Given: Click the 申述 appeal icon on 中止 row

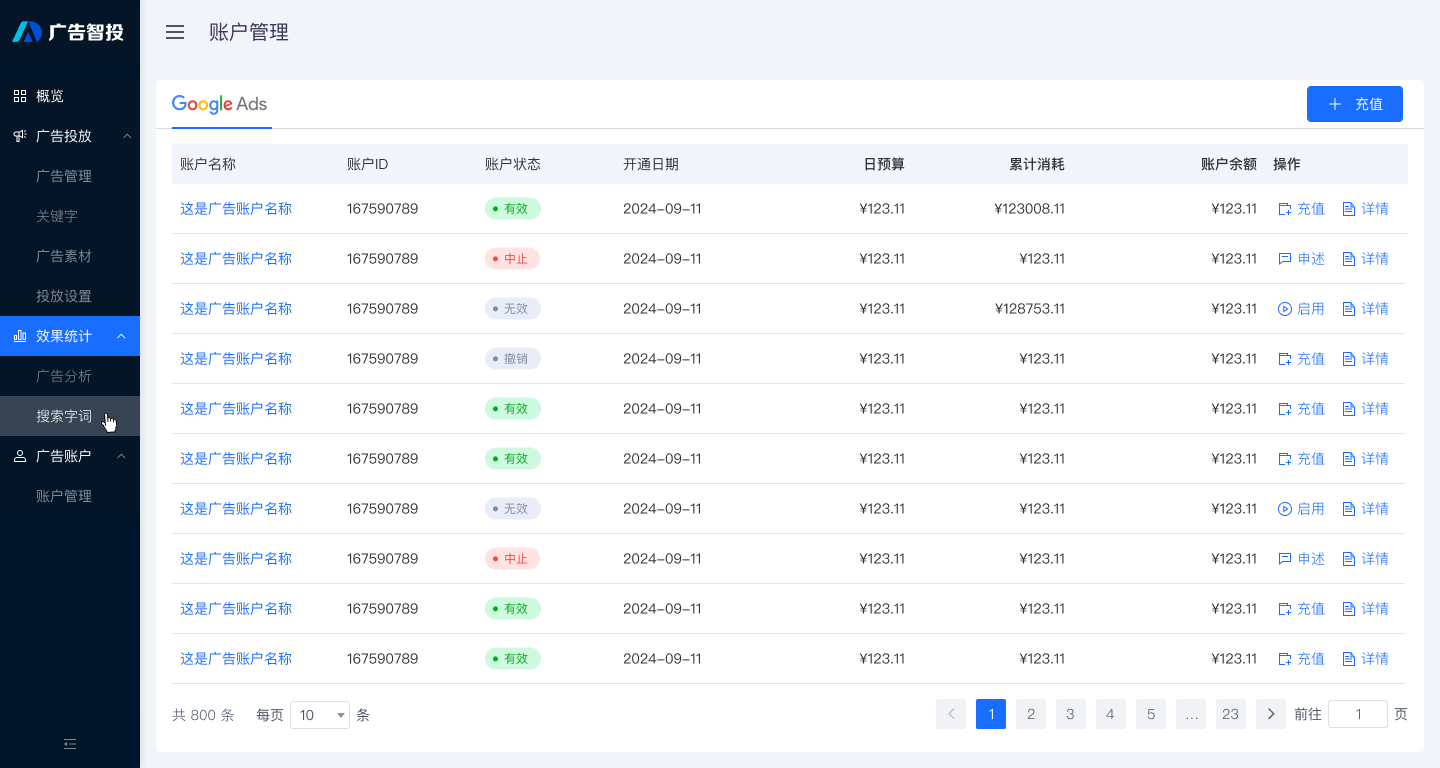Looking at the screenshot, I should click(x=1285, y=258).
